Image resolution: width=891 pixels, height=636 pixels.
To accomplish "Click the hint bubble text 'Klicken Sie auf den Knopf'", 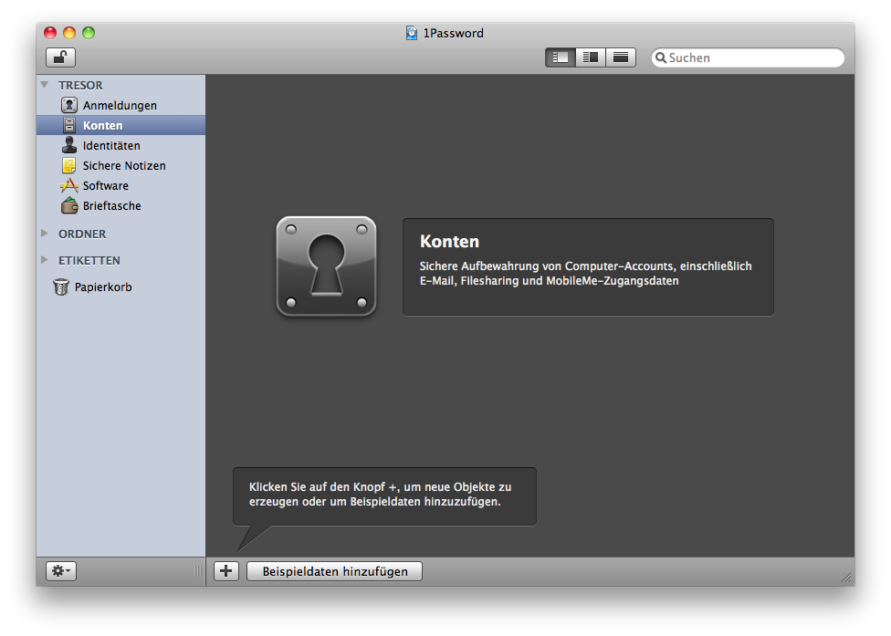I will pyautogui.click(x=380, y=494).
